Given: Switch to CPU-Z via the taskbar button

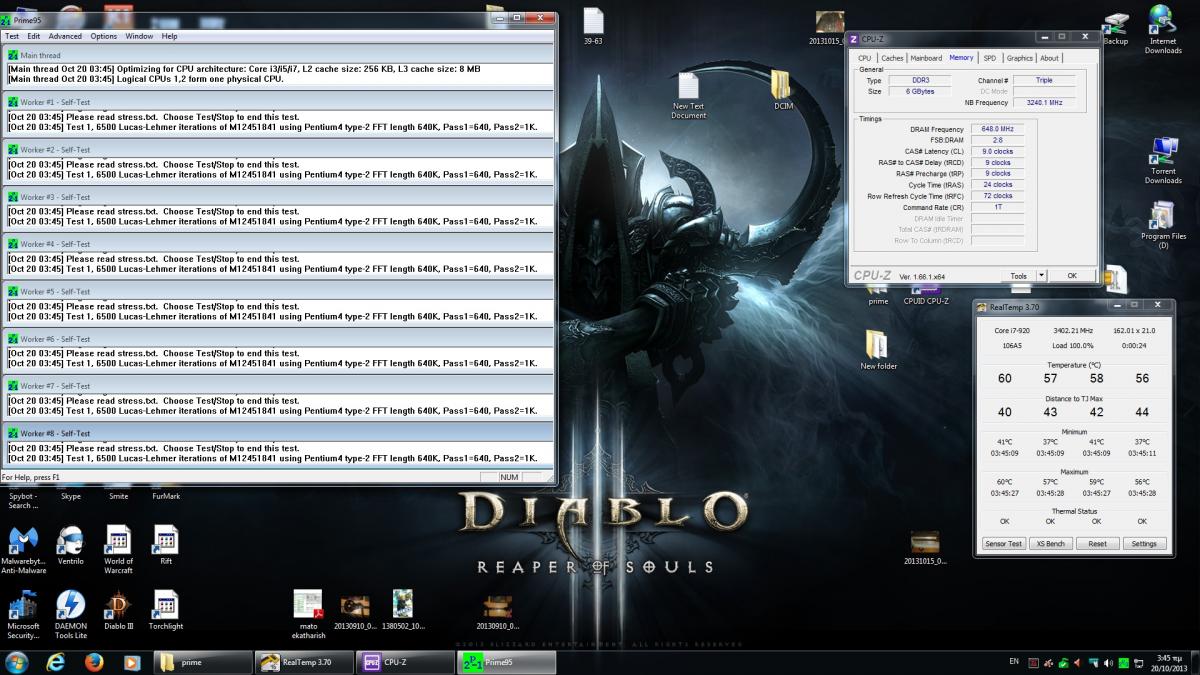Looking at the screenshot, I should tap(405, 662).
